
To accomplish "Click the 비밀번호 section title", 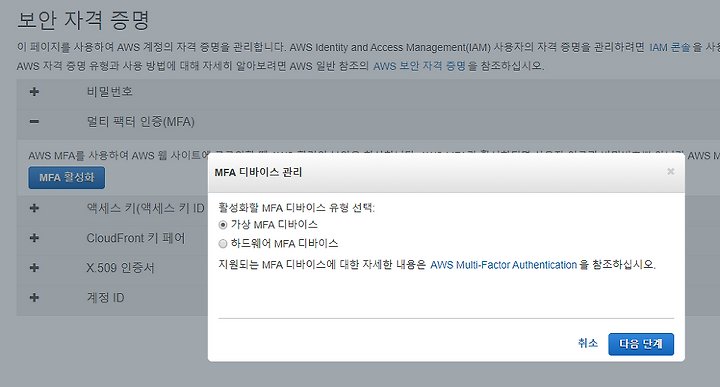I will click(x=110, y=92).
